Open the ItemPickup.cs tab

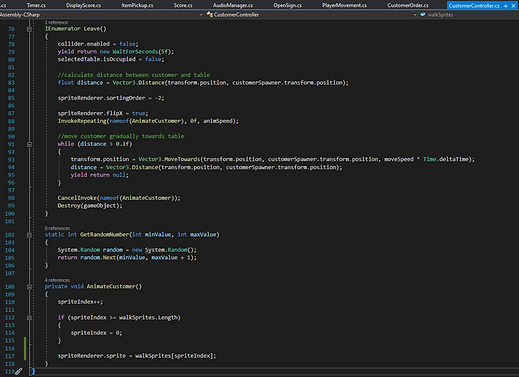point(137,5)
